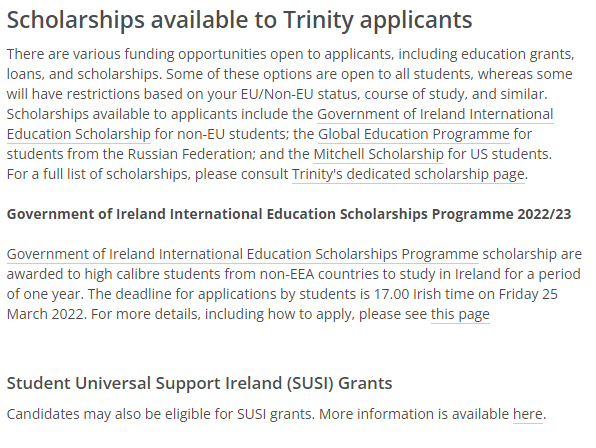Click the 'here' link for SUSI grants
Viewport: 596px width, 448px height.
528,414
